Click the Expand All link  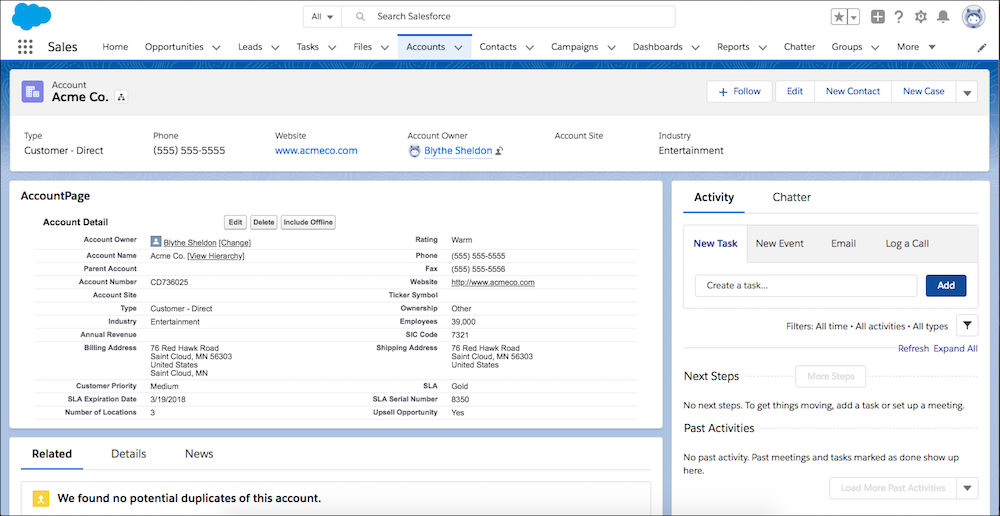pos(955,348)
